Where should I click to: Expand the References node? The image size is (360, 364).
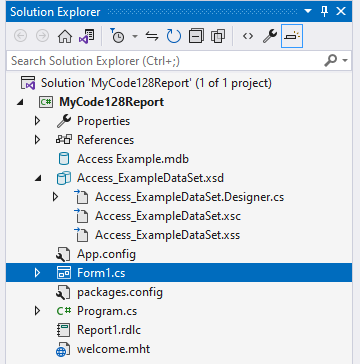click(x=37, y=140)
